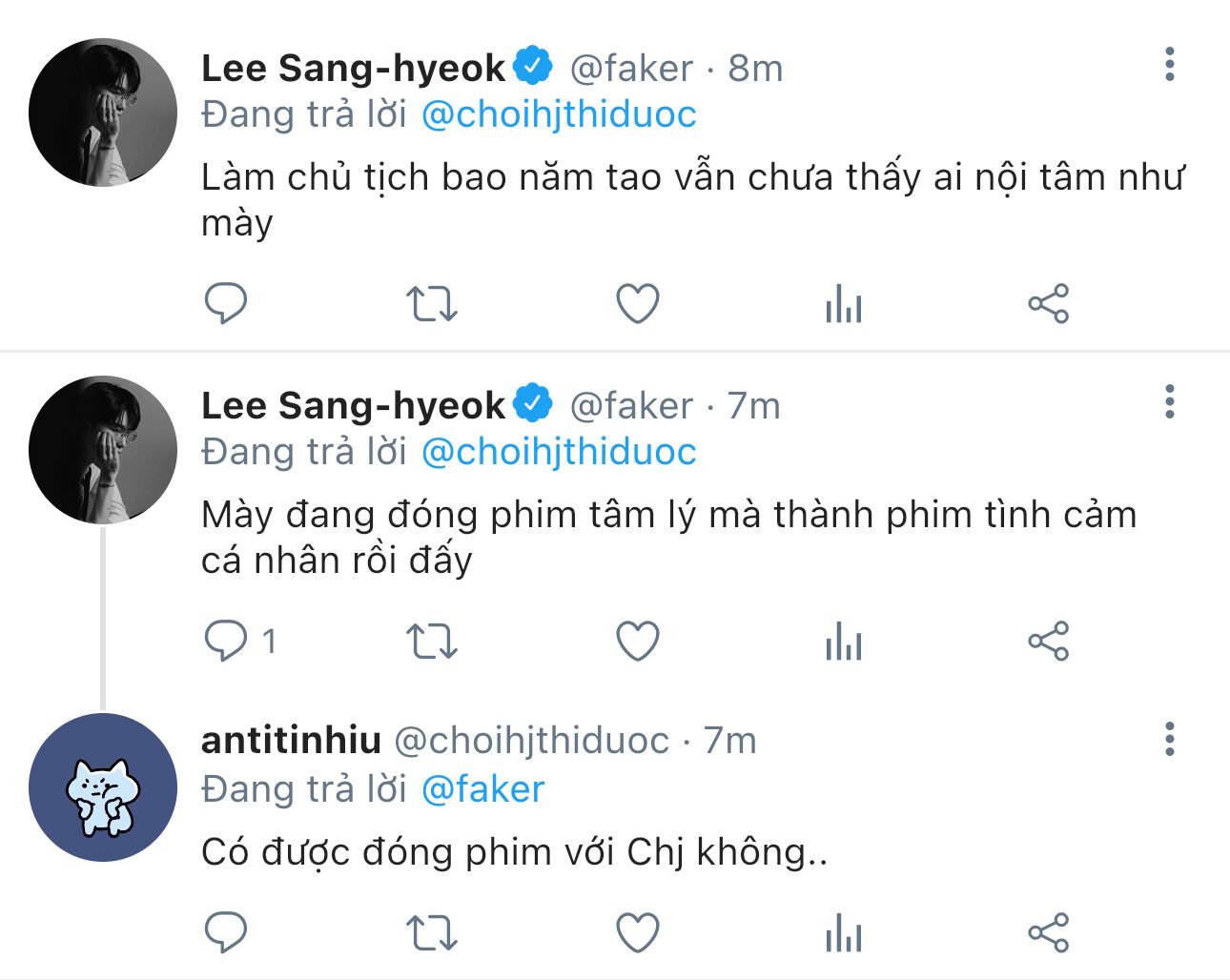Open the antitinhiu display name
Screen dimensions: 1230x980
click(291, 740)
